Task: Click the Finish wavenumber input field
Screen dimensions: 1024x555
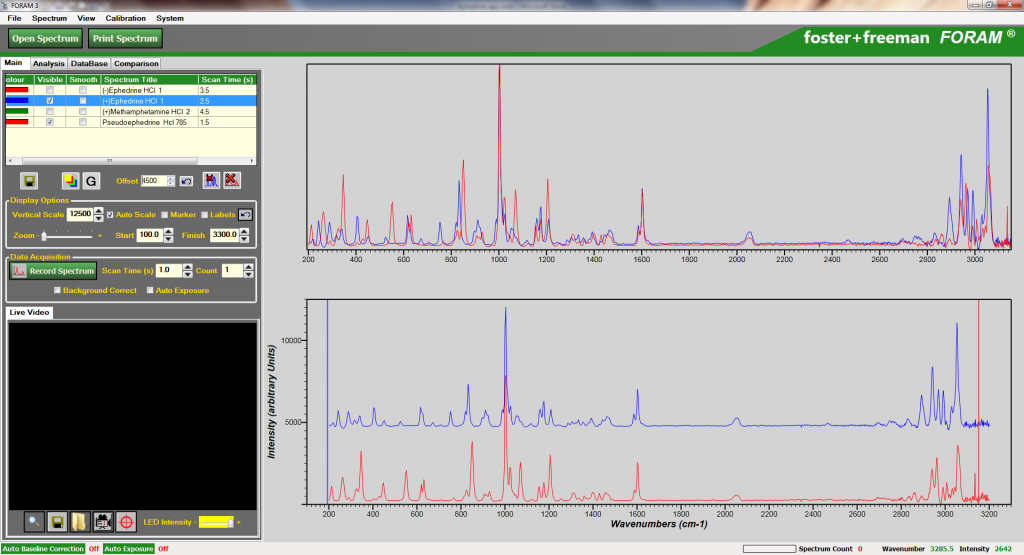Action: point(225,235)
